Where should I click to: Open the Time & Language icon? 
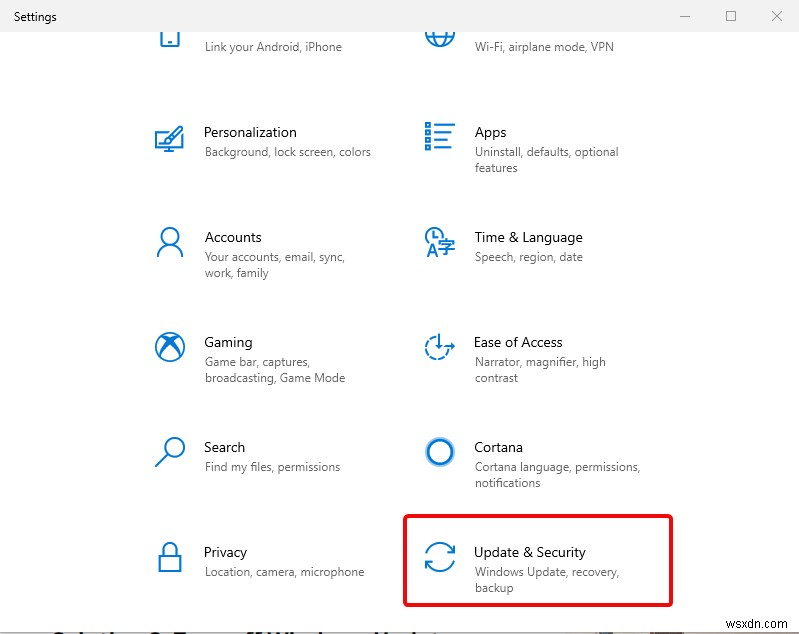[x=440, y=242]
